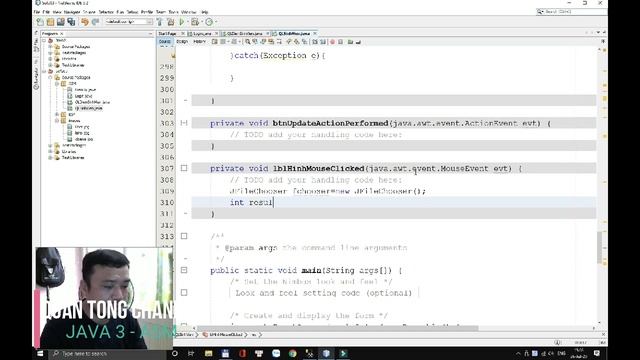640x360 pixels.
Task: Click the Windows search box in taskbar
Action: (x=108, y=353)
